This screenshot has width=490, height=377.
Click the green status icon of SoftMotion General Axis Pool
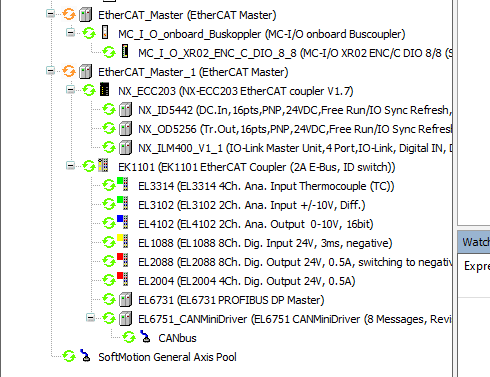(69, 357)
